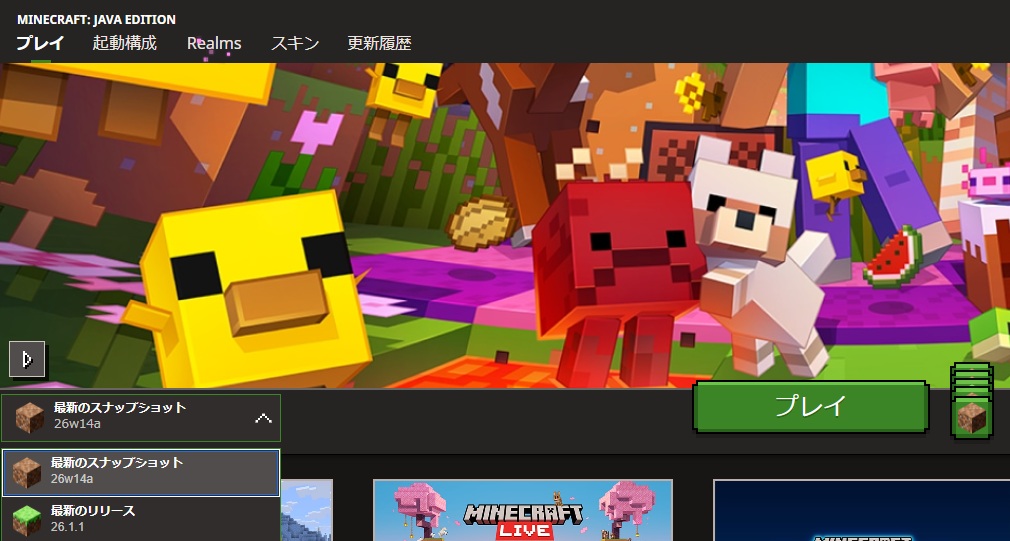Click the banner animation play icon
Image resolution: width=1010 pixels, height=541 pixels.
(27, 358)
